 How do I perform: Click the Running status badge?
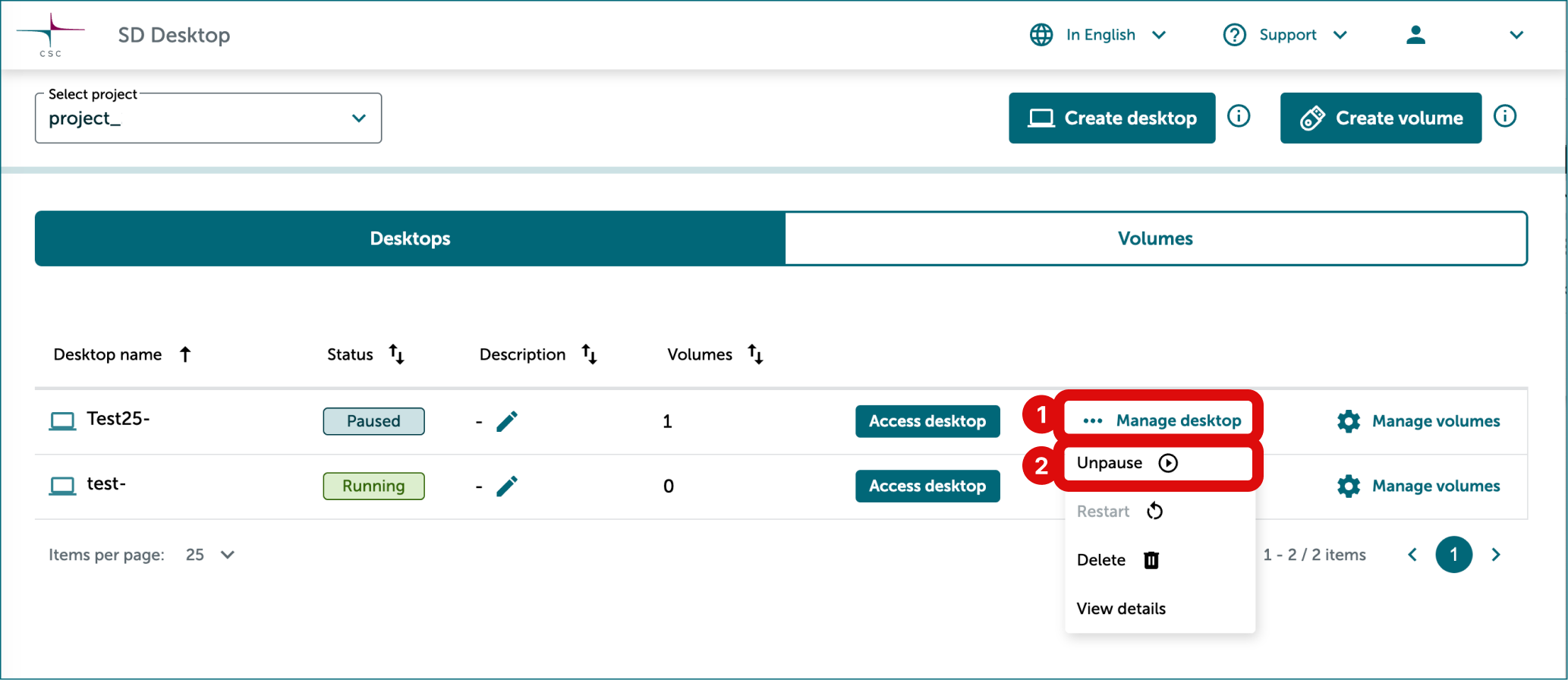[x=373, y=486]
